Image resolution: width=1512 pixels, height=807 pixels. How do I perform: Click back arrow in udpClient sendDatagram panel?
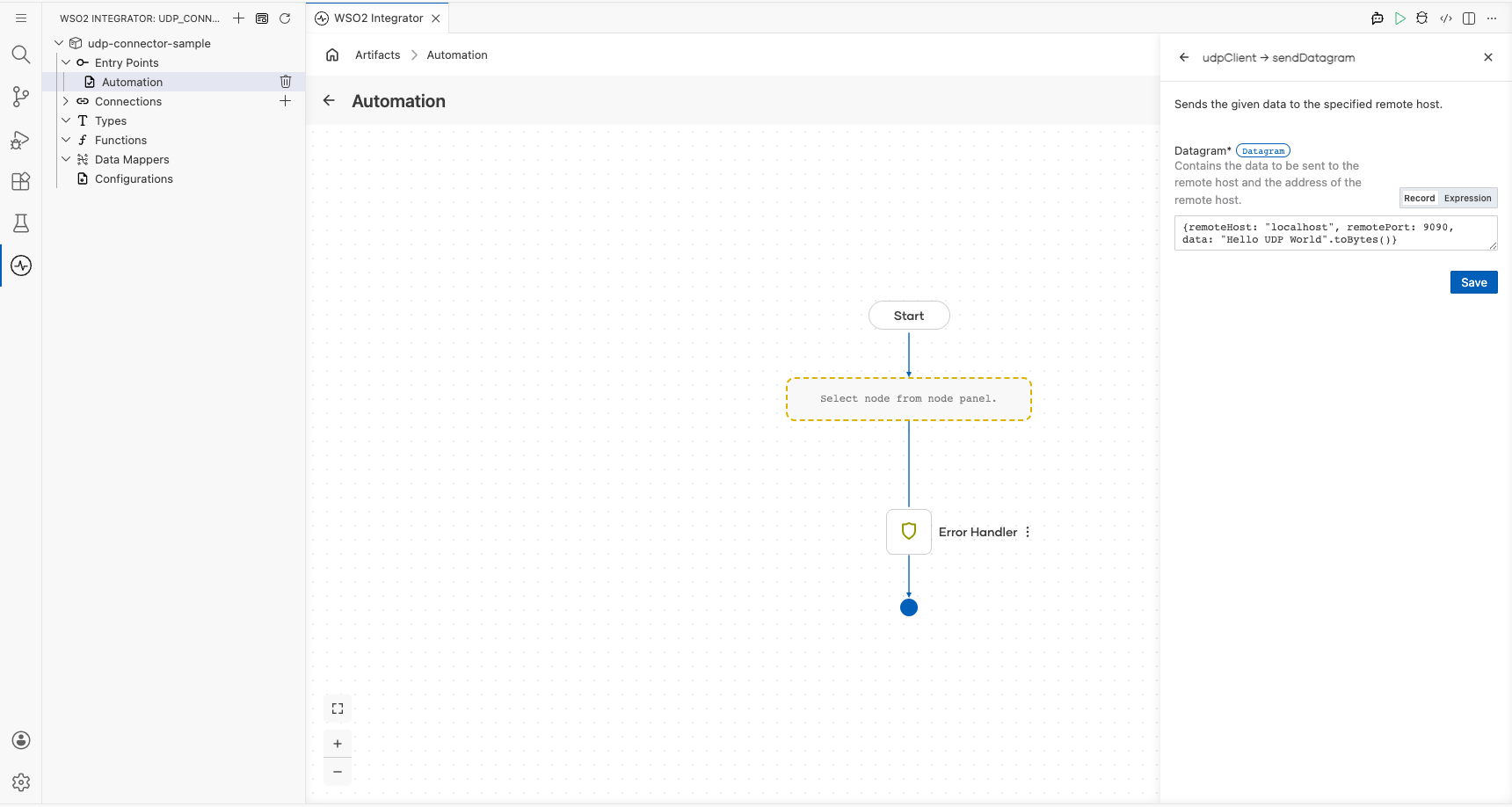click(1184, 57)
